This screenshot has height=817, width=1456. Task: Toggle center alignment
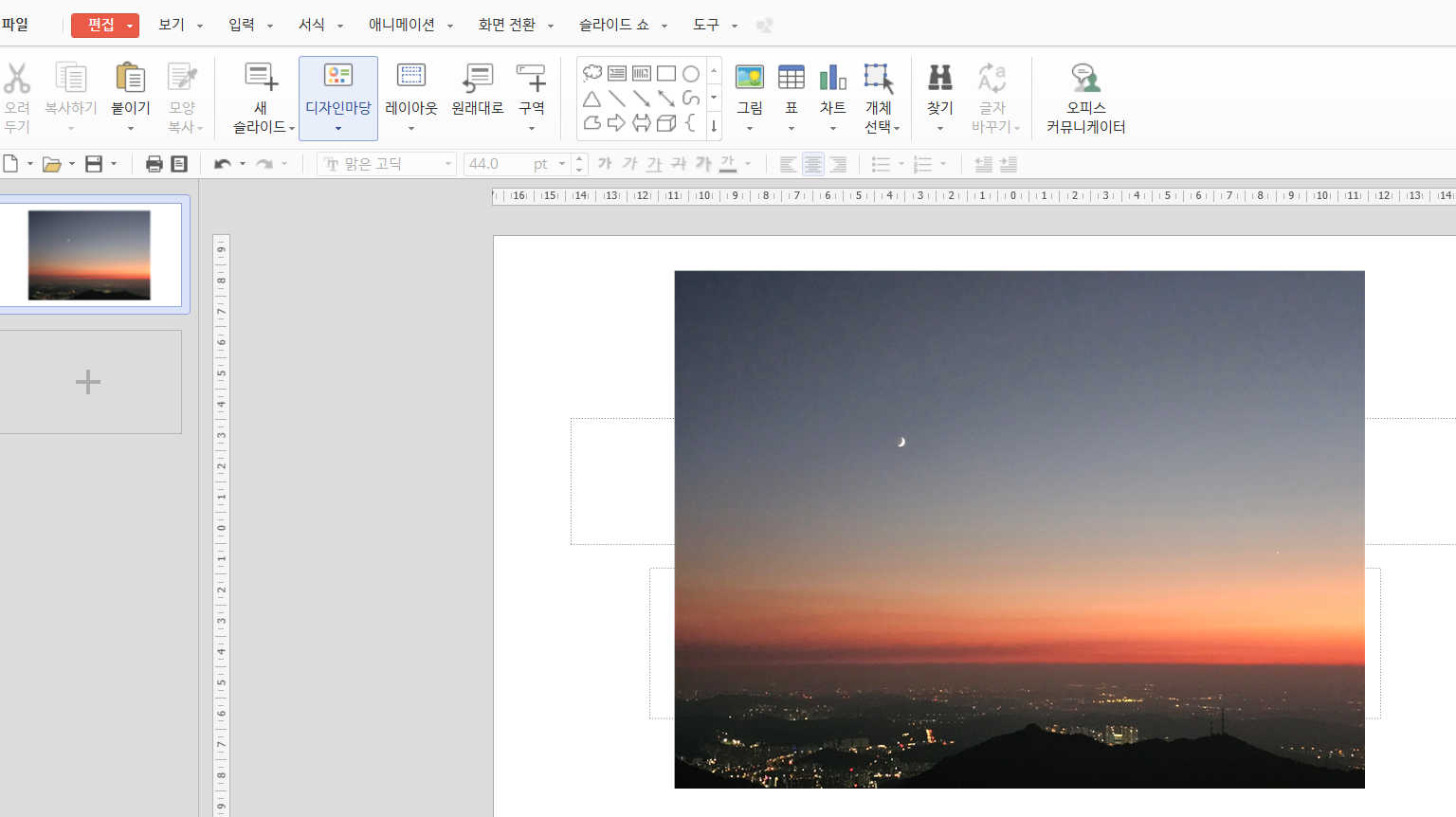(813, 164)
